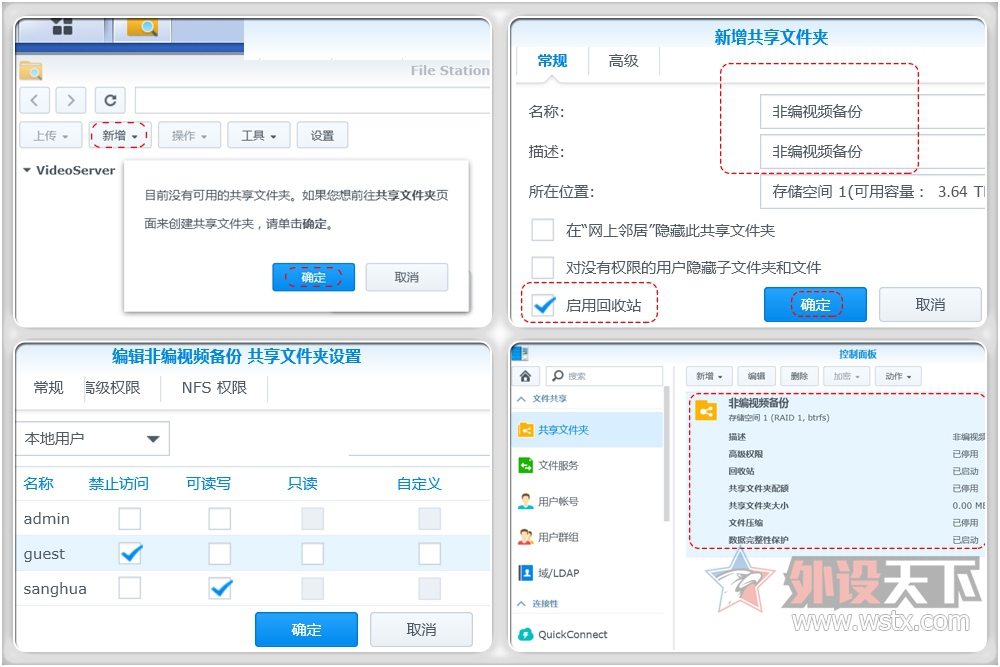
Task: Select 用户帐号 in Control Panel sidebar
Action: pyautogui.click(x=587, y=501)
